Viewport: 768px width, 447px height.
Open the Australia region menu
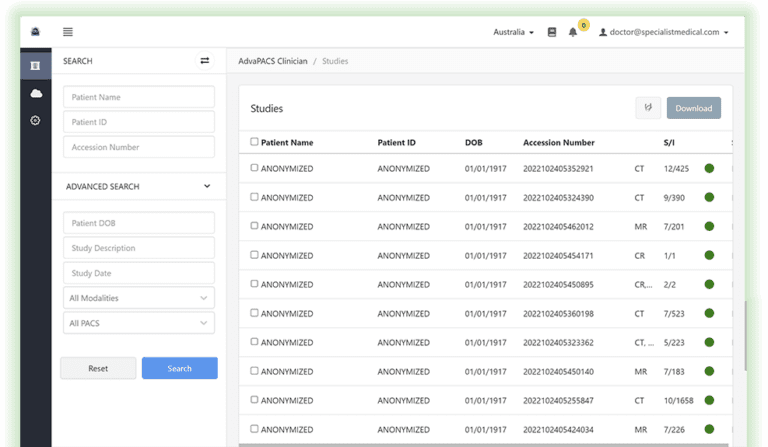tap(513, 32)
